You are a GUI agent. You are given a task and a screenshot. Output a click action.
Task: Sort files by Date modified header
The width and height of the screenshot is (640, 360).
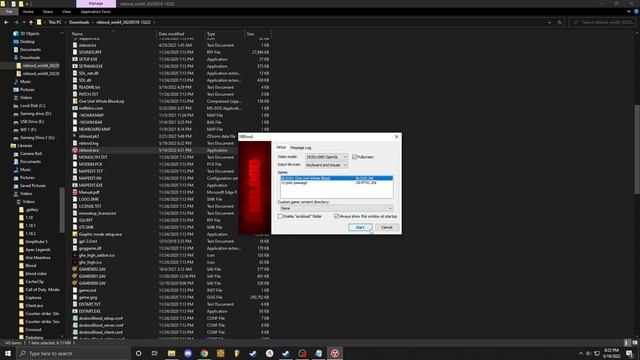click(x=171, y=34)
